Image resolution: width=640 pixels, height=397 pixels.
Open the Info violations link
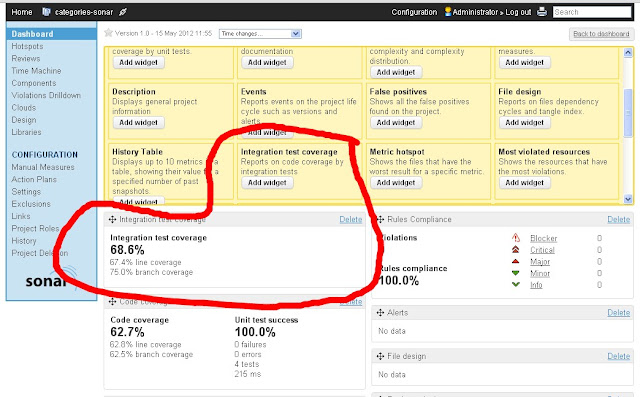click(x=536, y=285)
